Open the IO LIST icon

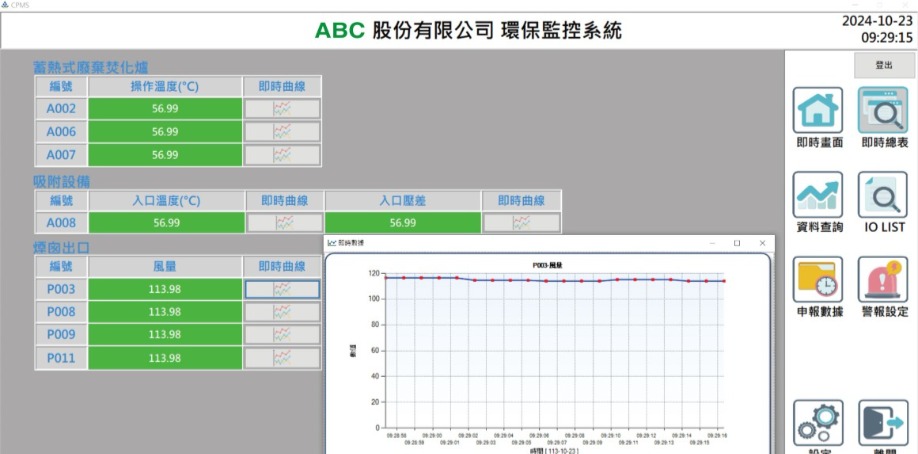(x=882, y=194)
